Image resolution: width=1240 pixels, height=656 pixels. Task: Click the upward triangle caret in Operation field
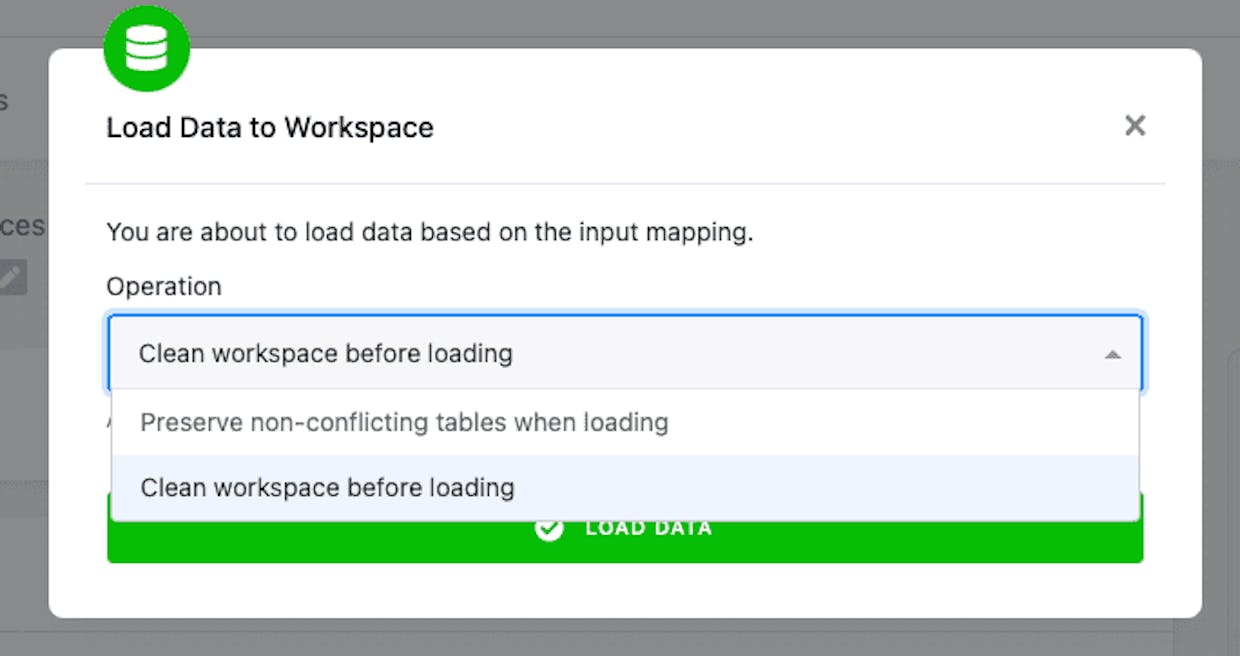(1112, 354)
